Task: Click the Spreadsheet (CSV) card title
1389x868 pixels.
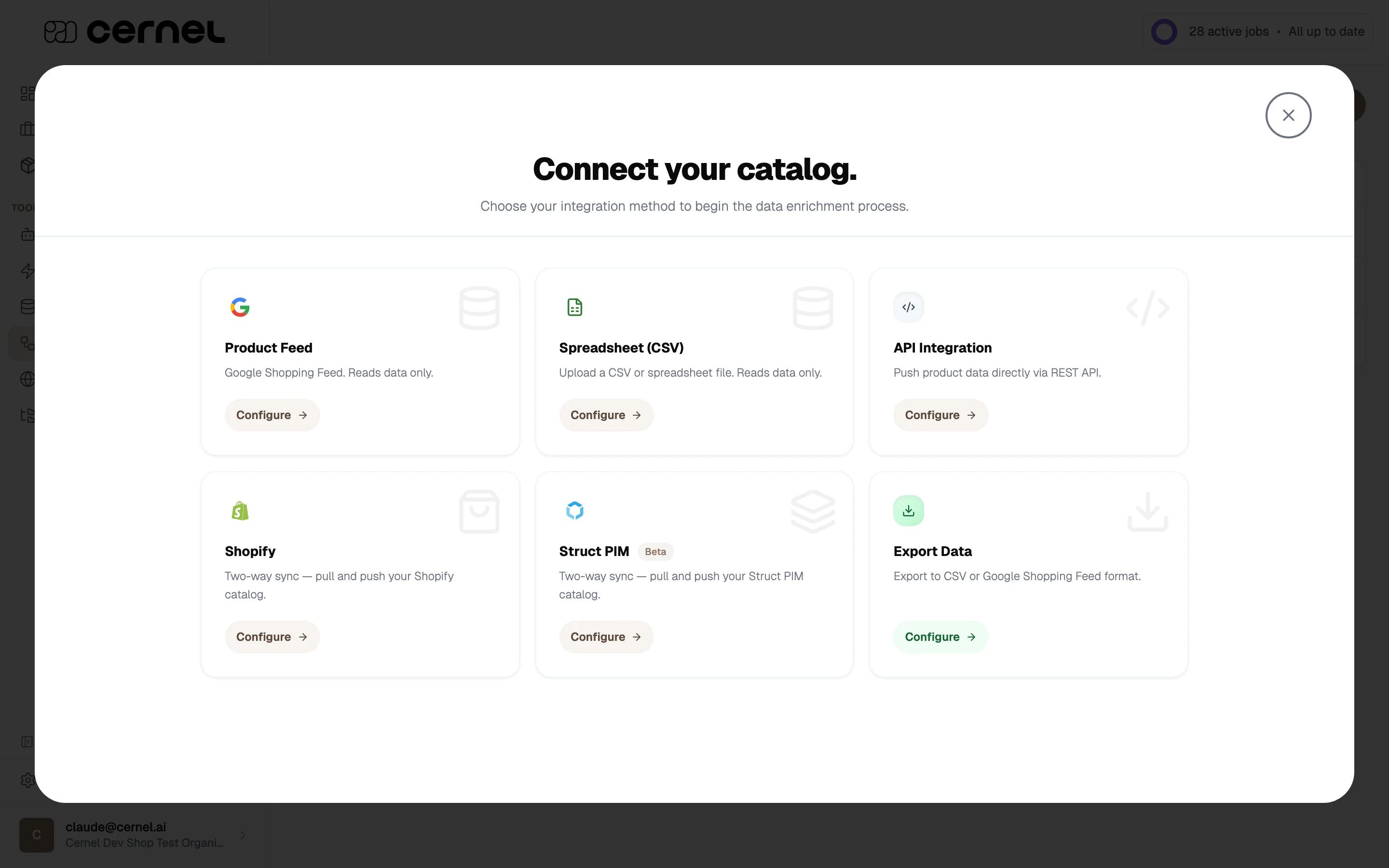Action: pos(622,348)
